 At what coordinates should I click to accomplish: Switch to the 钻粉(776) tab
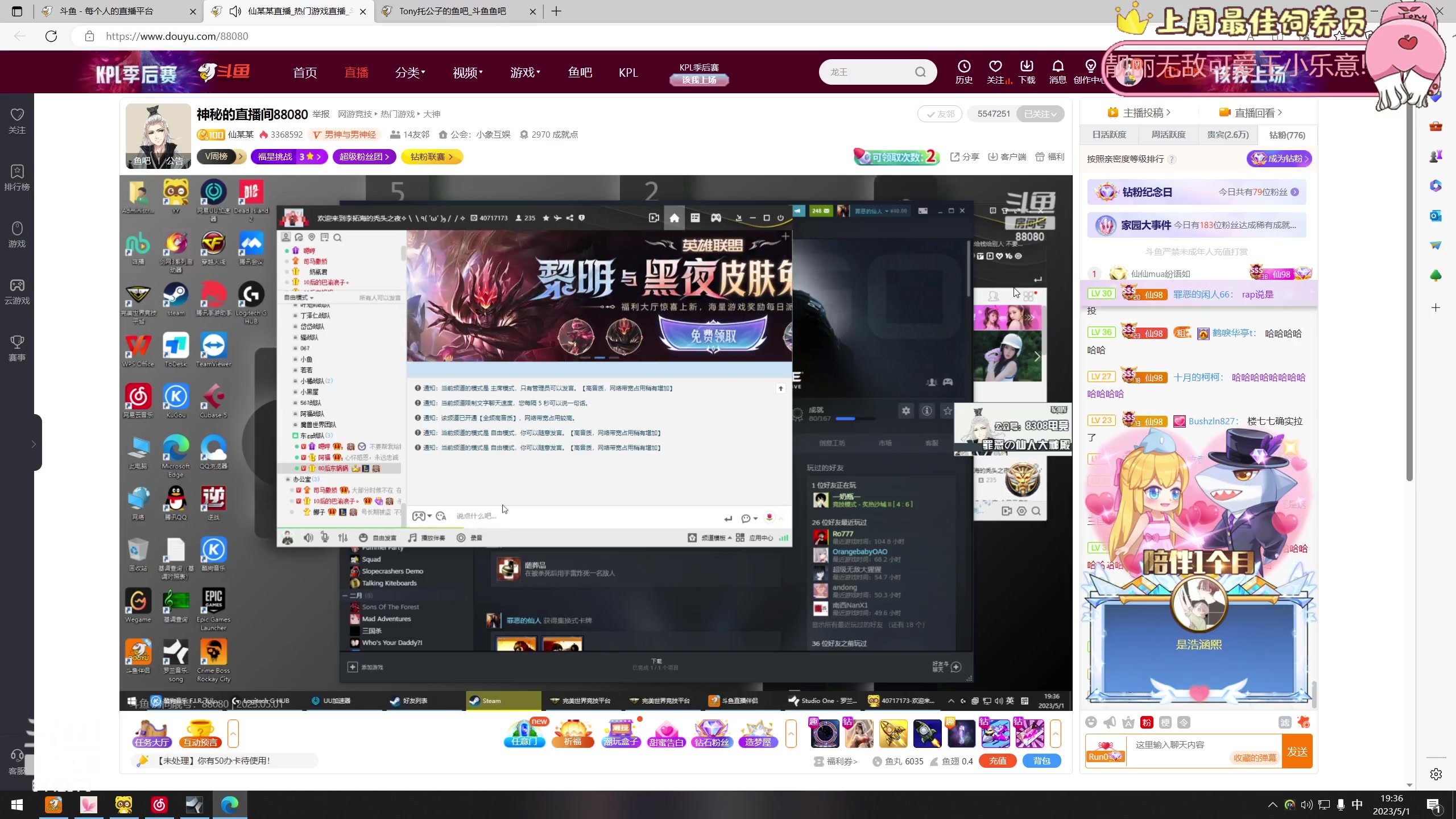(1287, 135)
